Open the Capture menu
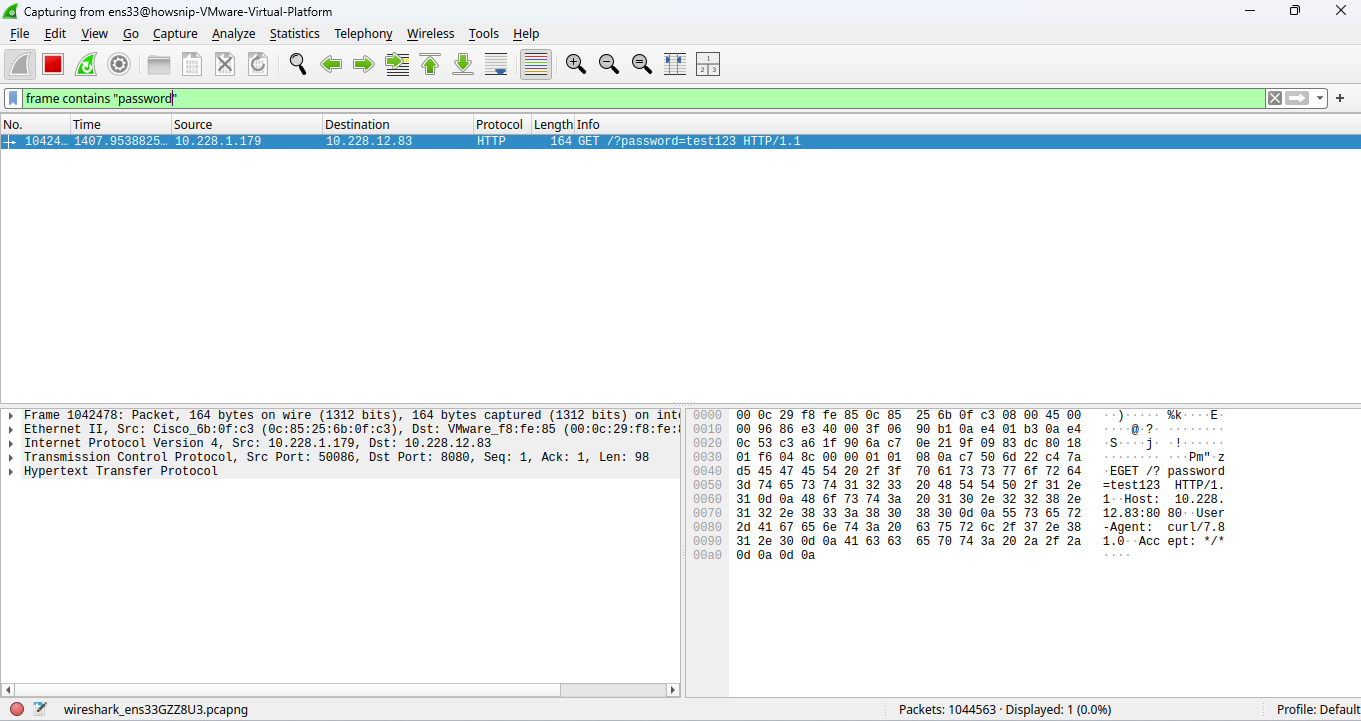Image resolution: width=1361 pixels, height=721 pixels. (175, 33)
